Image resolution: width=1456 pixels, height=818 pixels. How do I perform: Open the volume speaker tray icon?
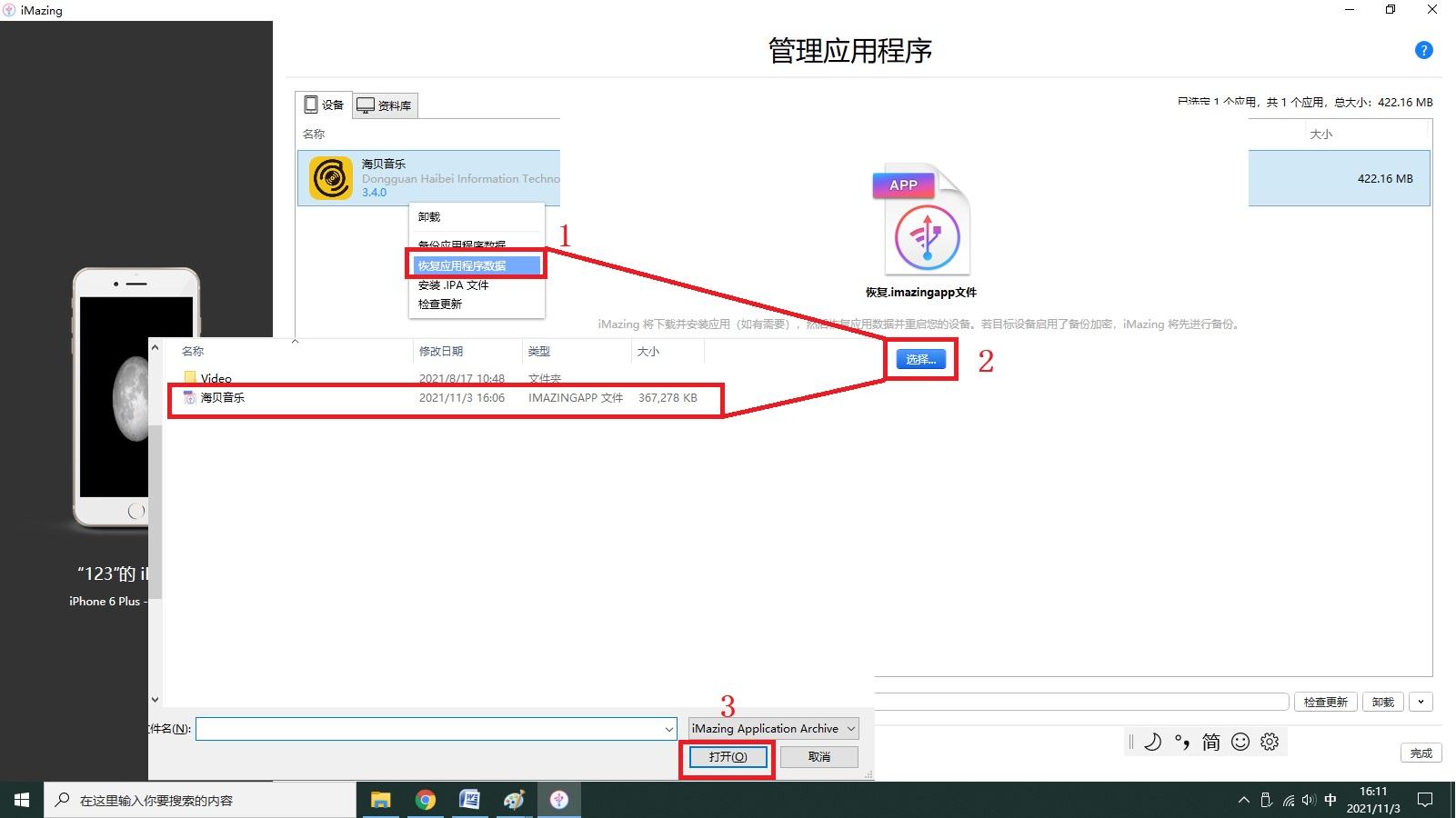tap(1309, 801)
